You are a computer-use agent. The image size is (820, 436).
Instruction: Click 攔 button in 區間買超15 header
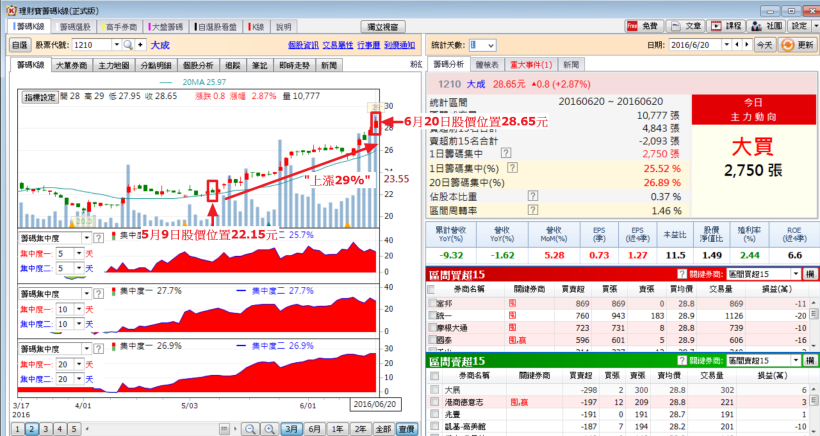point(810,274)
